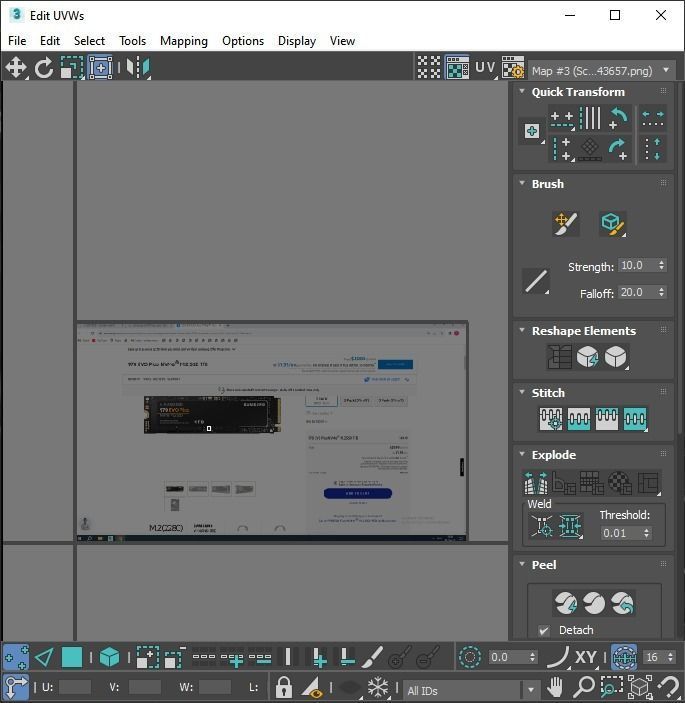Collapse the Quick Transform rollout

coord(522,91)
